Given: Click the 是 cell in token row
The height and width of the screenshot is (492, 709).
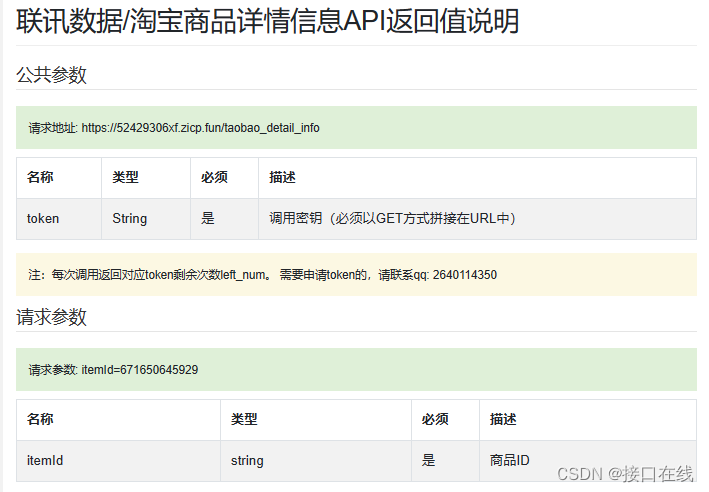Looking at the screenshot, I should [224, 219].
